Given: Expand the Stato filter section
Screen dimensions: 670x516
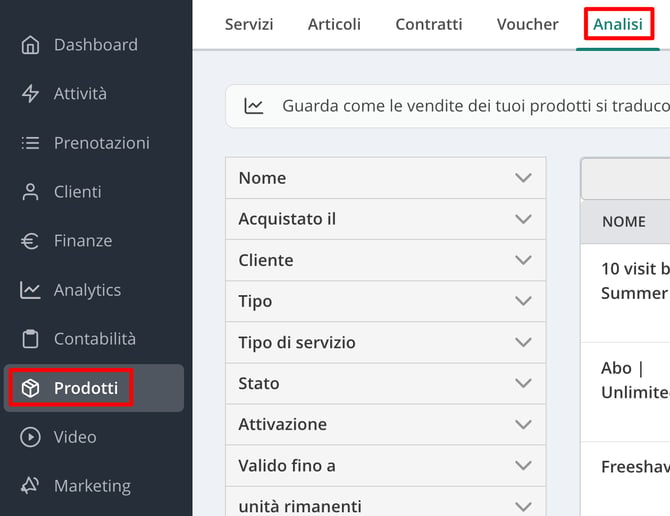Looking at the screenshot, I should coord(385,384).
